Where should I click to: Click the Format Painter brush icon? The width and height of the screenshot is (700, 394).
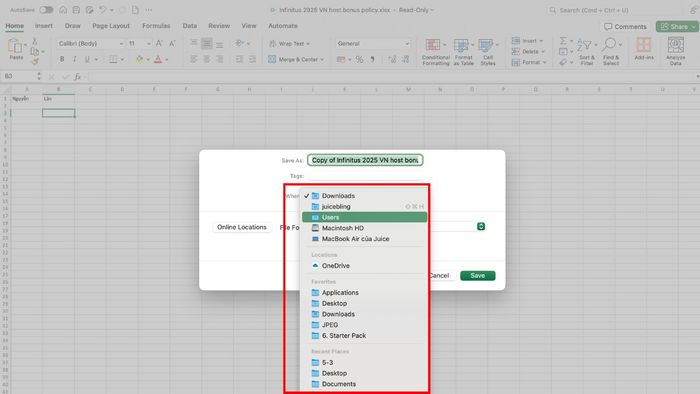[34, 62]
